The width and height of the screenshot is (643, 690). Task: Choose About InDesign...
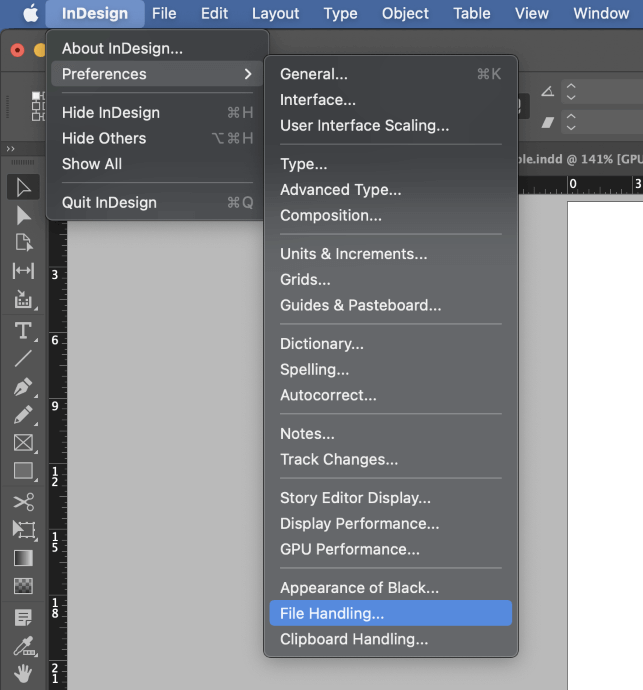pyautogui.click(x=158, y=48)
